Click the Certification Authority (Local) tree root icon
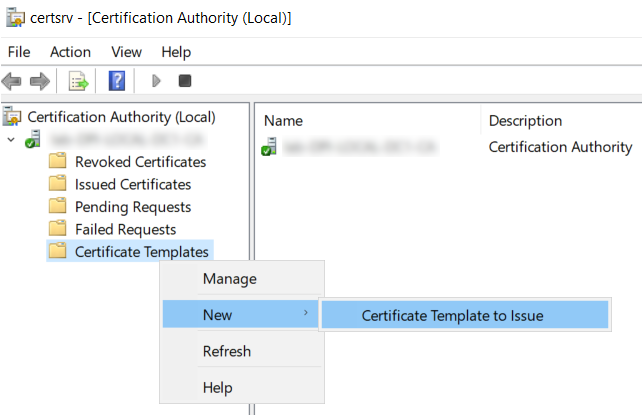Image resolution: width=642 pixels, height=418 pixels. [x=12, y=116]
